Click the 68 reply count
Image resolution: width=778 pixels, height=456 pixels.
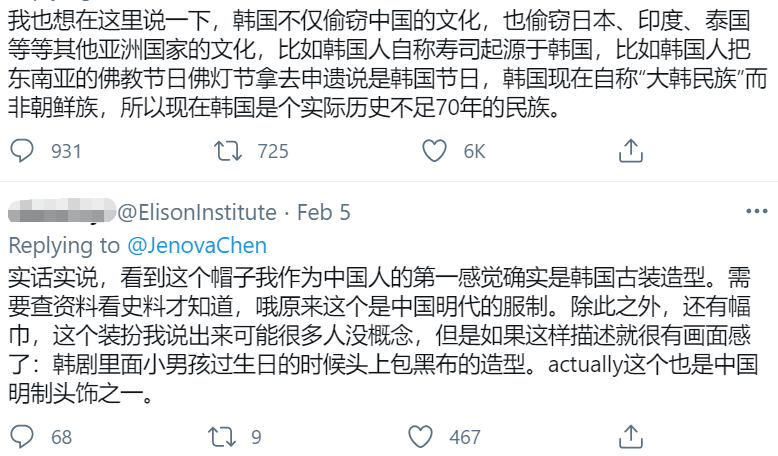61,438
